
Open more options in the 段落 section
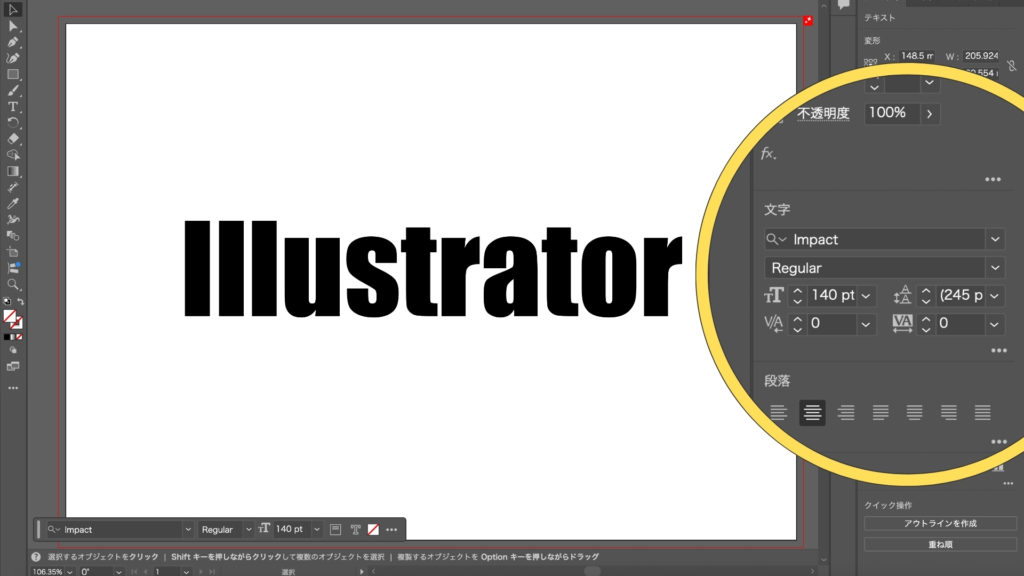pyautogui.click(x=997, y=441)
